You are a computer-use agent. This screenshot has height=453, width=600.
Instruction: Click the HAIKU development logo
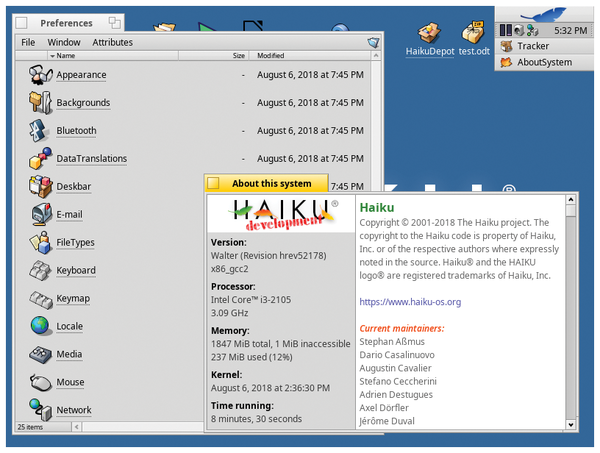pyautogui.click(x=283, y=214)
